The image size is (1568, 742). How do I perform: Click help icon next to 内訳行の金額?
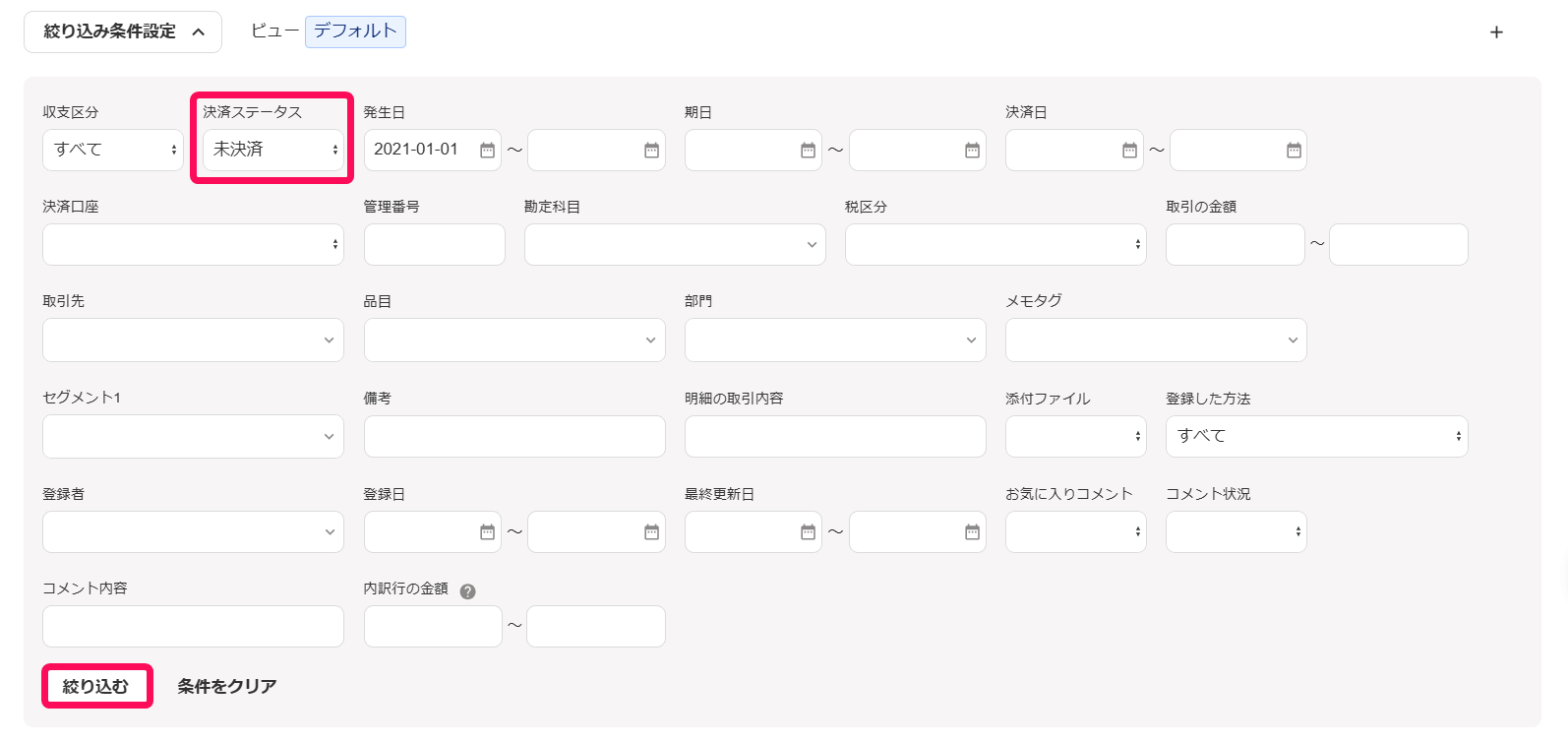468,591
